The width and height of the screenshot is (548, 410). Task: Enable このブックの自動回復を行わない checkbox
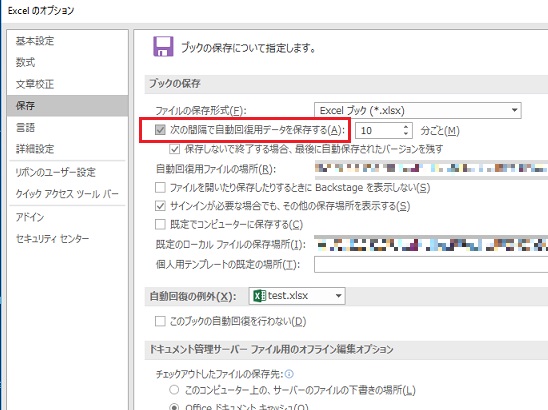(x=160, y=321)
